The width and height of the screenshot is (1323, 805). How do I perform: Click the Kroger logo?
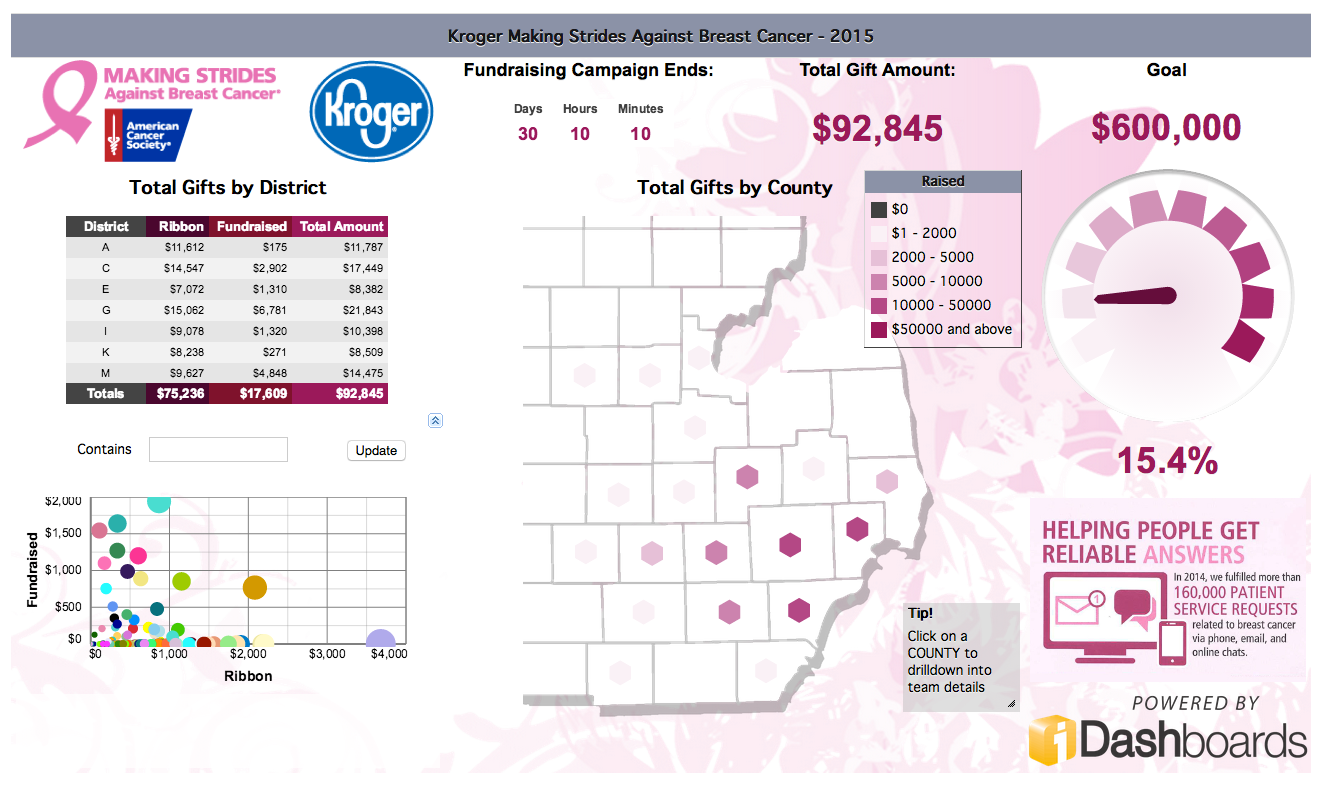pyautogui.click(x=371, y=112)
